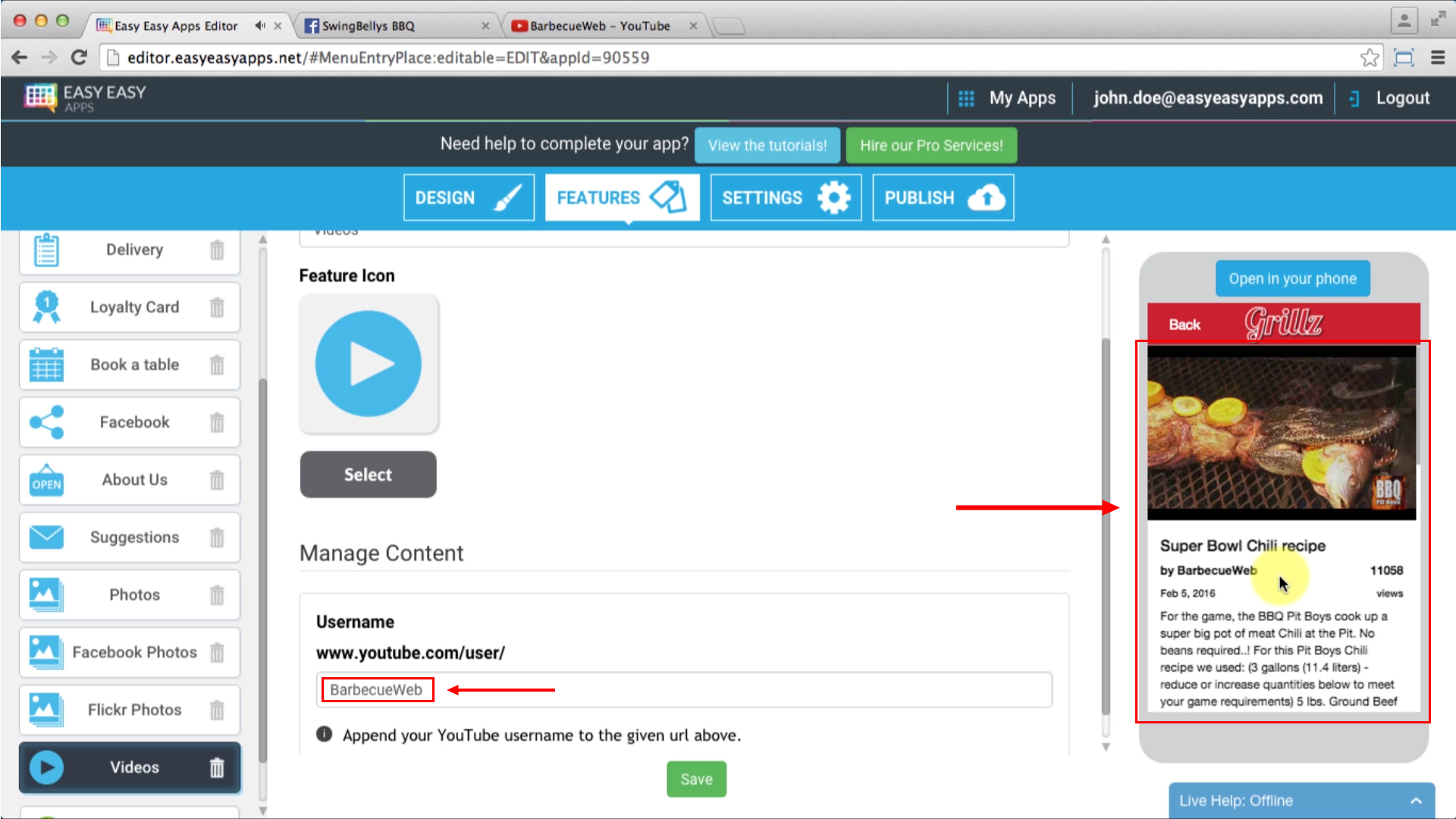Click the View the tutorials button
This screenshot has width=1456, height=819.
[767, 145]
